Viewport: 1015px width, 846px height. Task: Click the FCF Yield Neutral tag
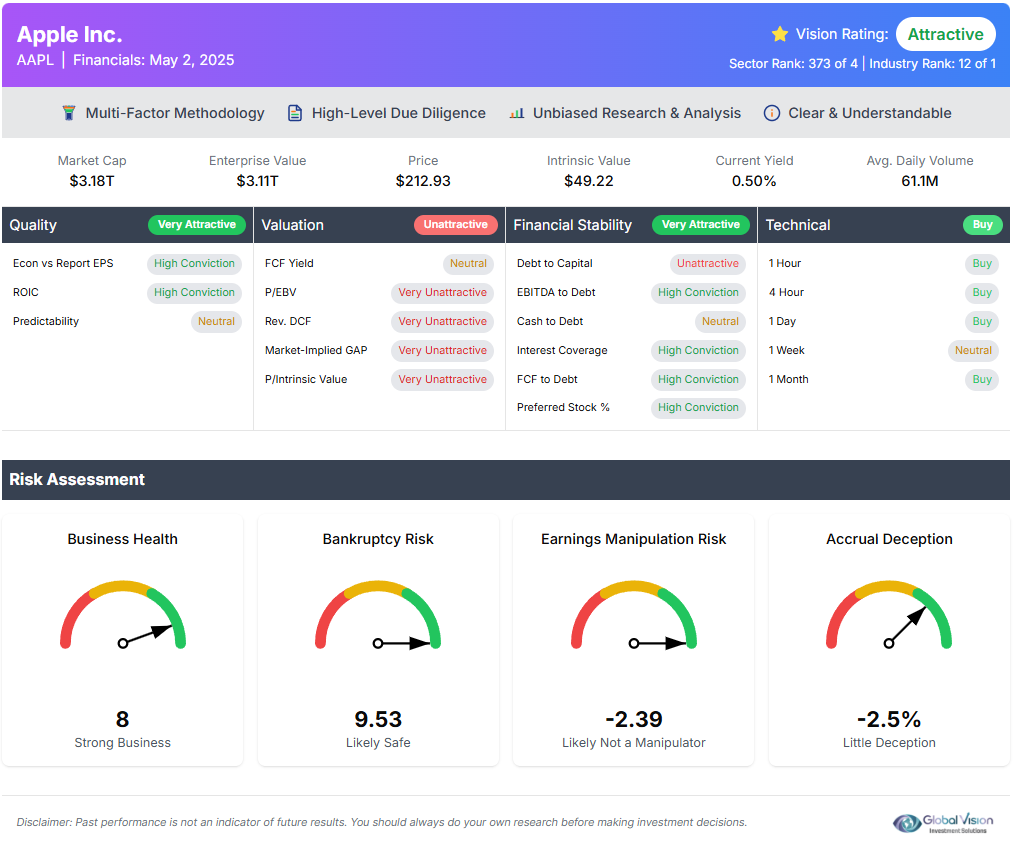(468, 263)
